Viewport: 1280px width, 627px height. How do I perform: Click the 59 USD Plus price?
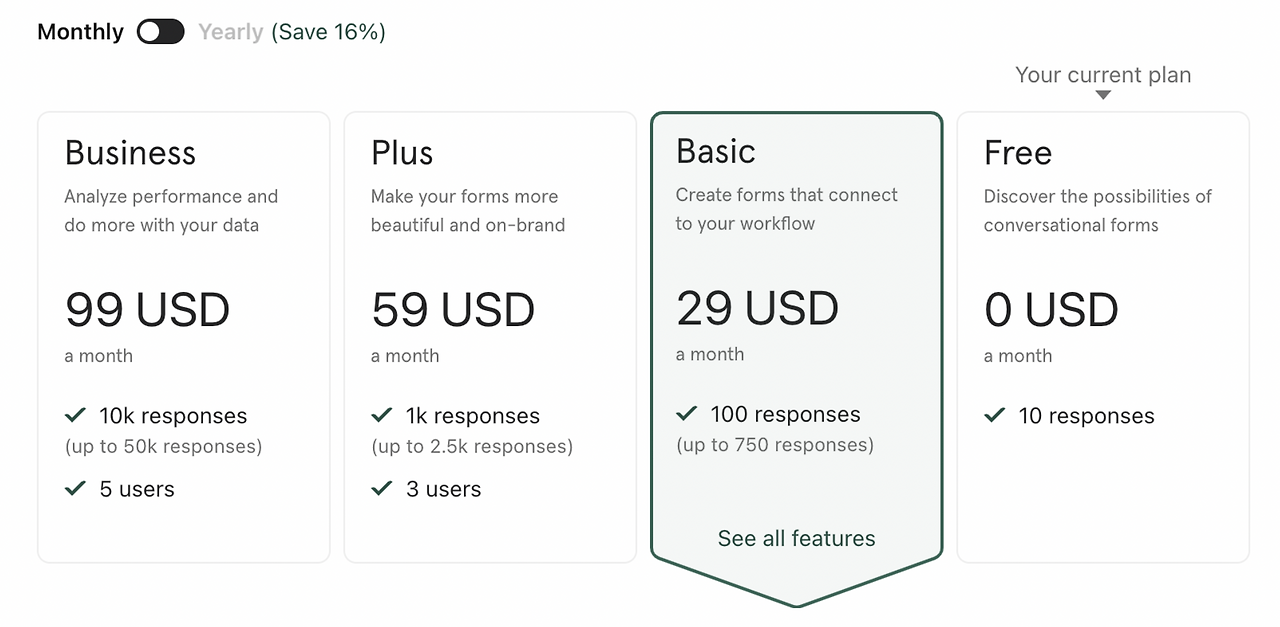click(453, 310)
